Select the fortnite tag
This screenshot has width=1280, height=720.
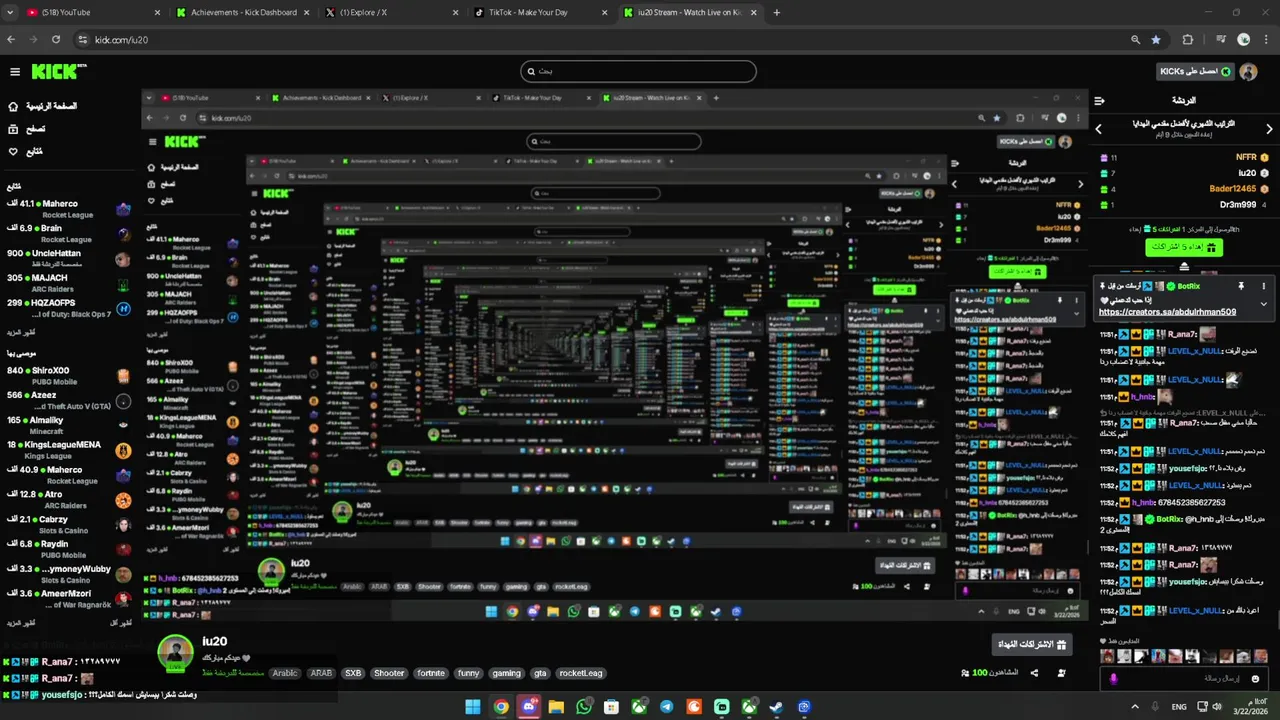pyautogui.click(x=431, y=673)
